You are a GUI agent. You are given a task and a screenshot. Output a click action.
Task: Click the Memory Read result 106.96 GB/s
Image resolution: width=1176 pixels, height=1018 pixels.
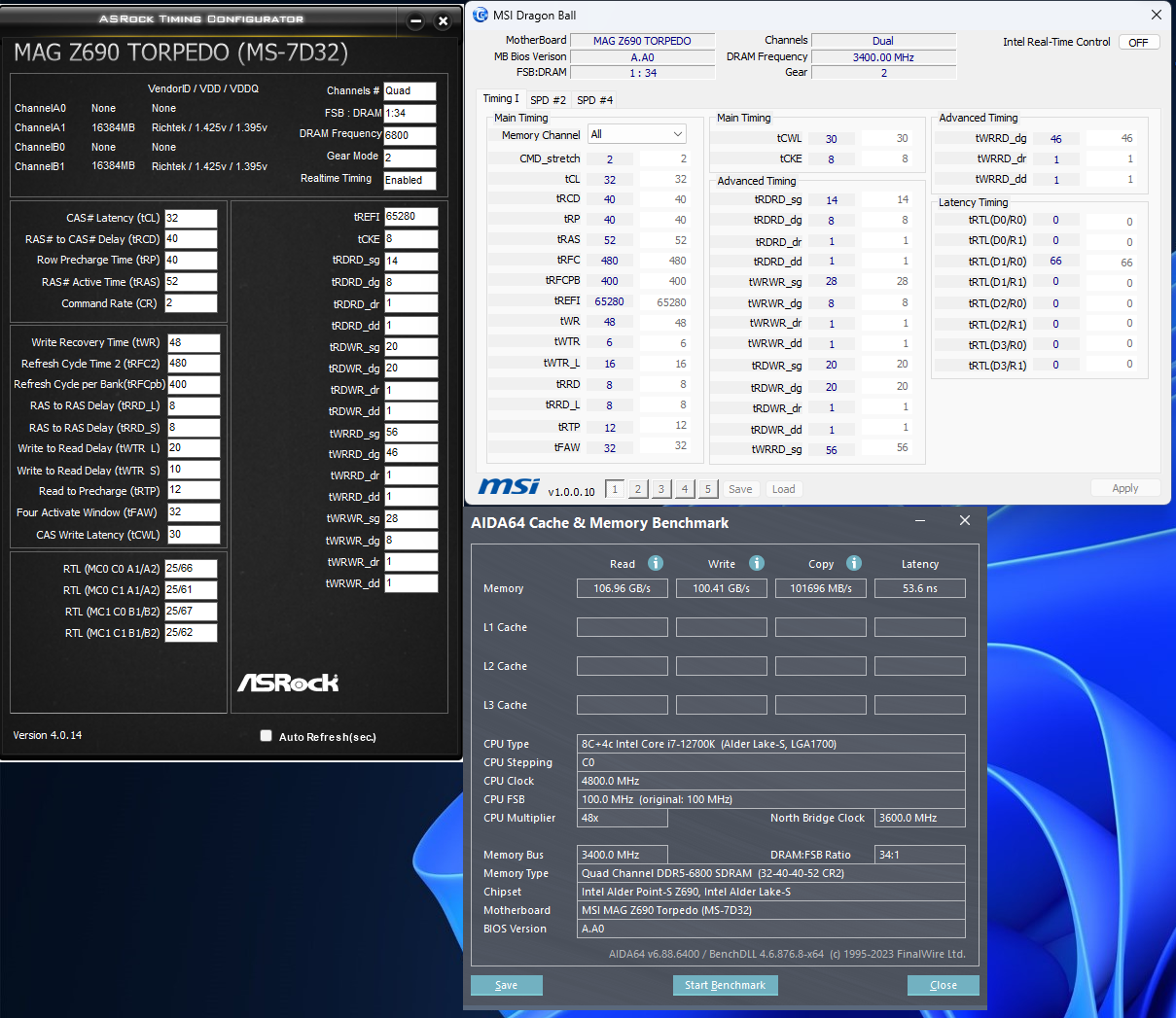pyautogui.click(x=623, y=588)
